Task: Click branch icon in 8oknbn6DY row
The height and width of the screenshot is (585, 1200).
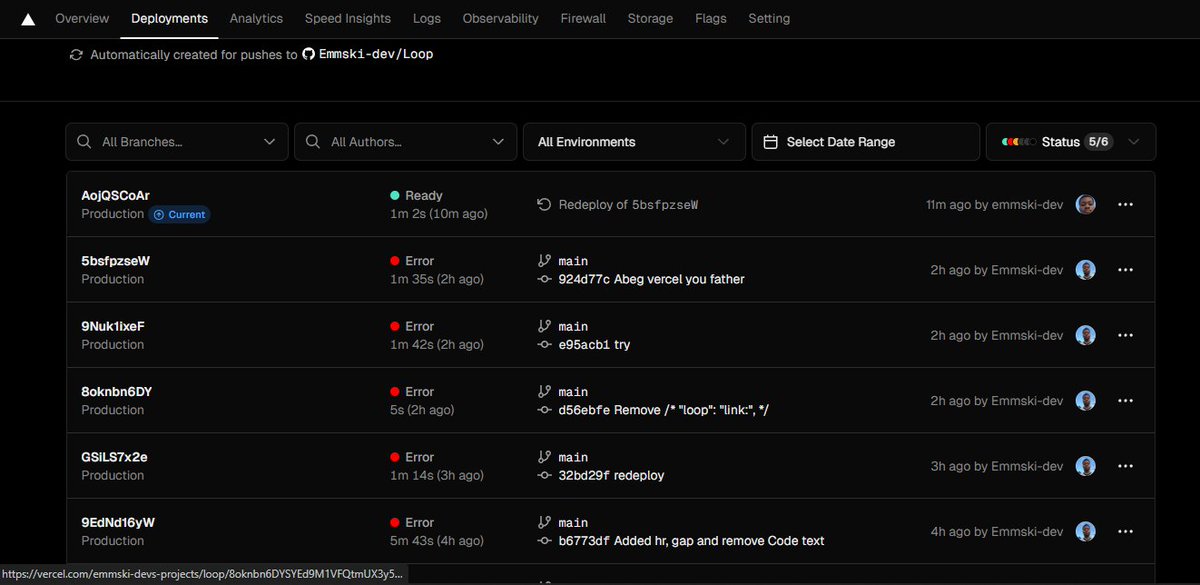Action: tap(544, 392)
